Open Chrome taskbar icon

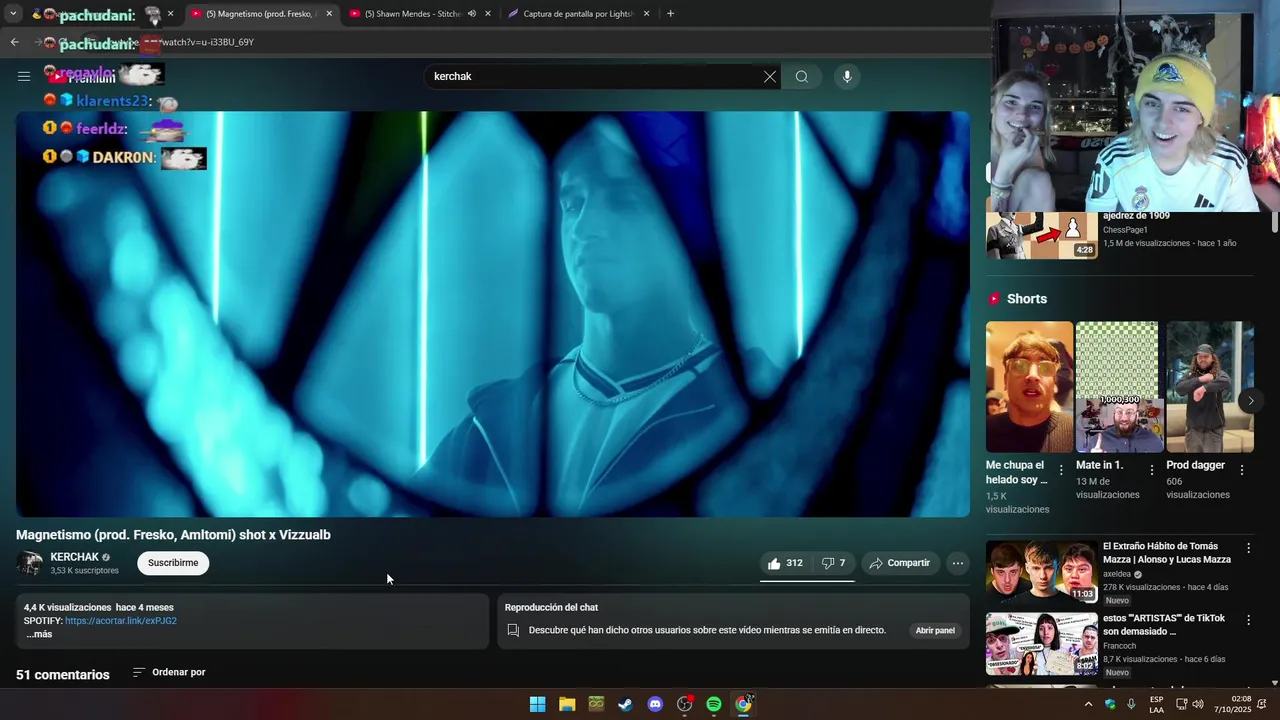coord(743,704)
